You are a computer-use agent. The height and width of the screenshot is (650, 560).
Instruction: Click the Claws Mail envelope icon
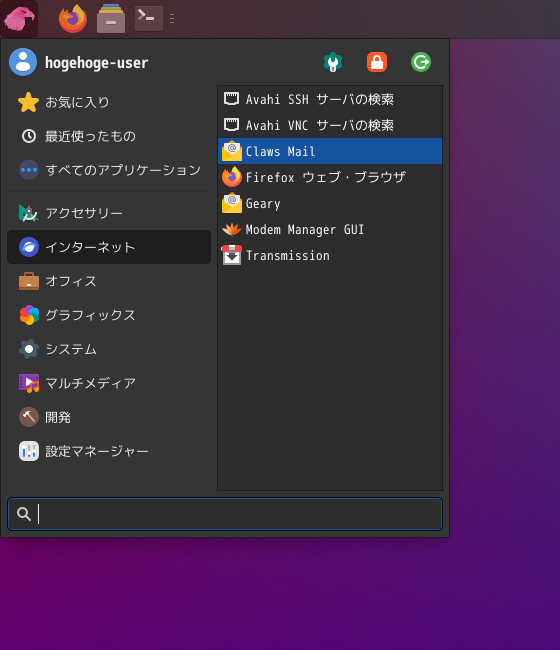point(232,151)
